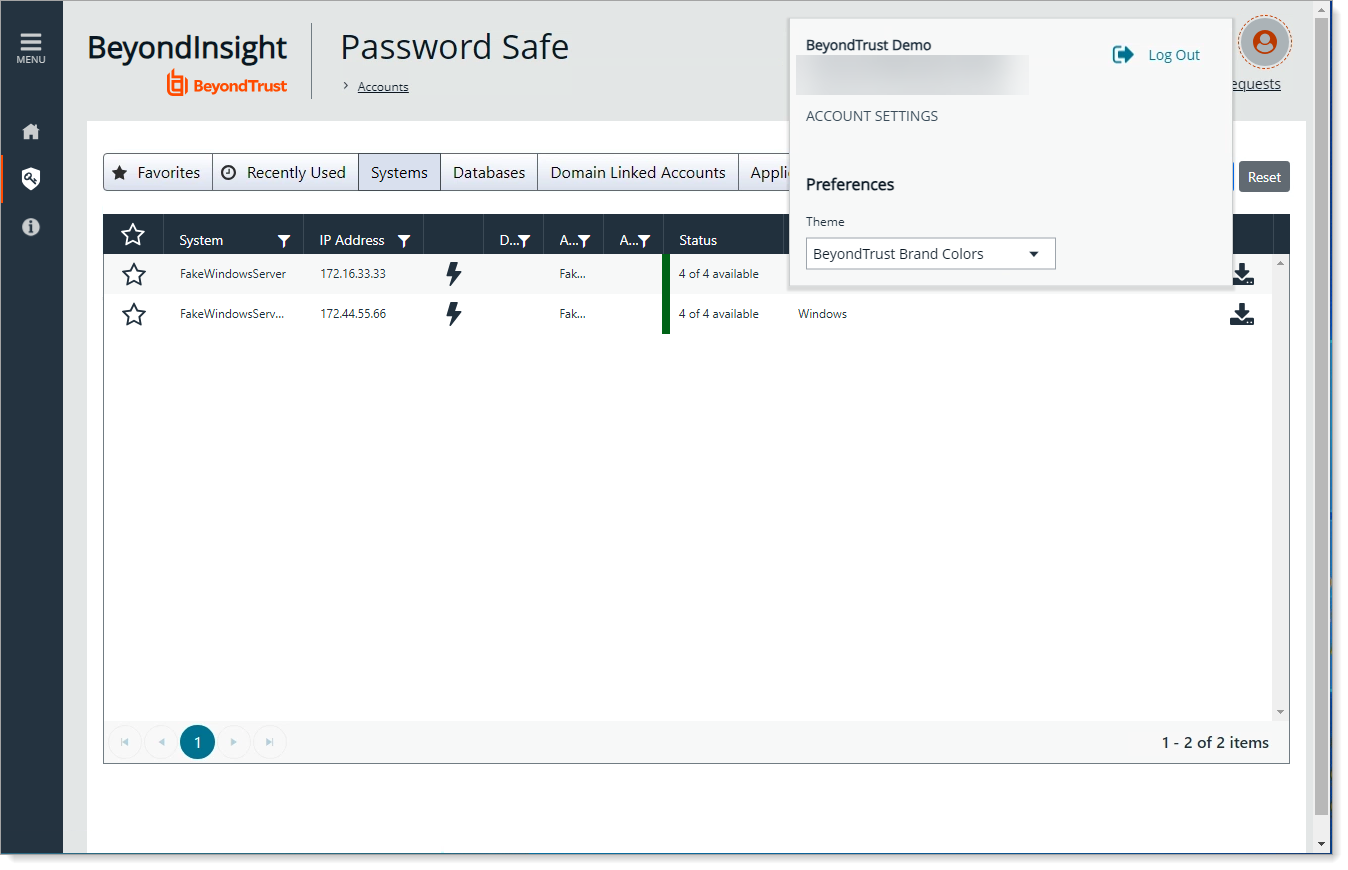
Task: Click the Accounts breadcrumb link
Action: click(x=383, y=87)
